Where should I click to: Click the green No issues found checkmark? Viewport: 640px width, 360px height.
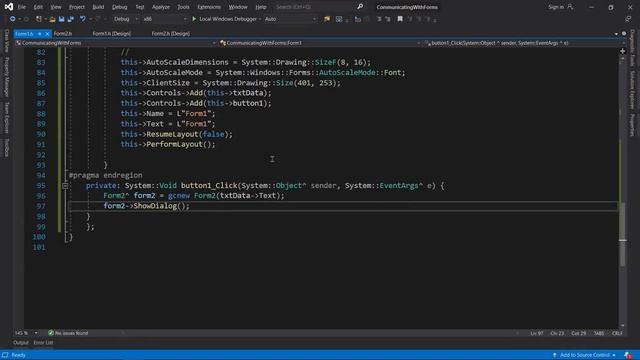point(51,333)
